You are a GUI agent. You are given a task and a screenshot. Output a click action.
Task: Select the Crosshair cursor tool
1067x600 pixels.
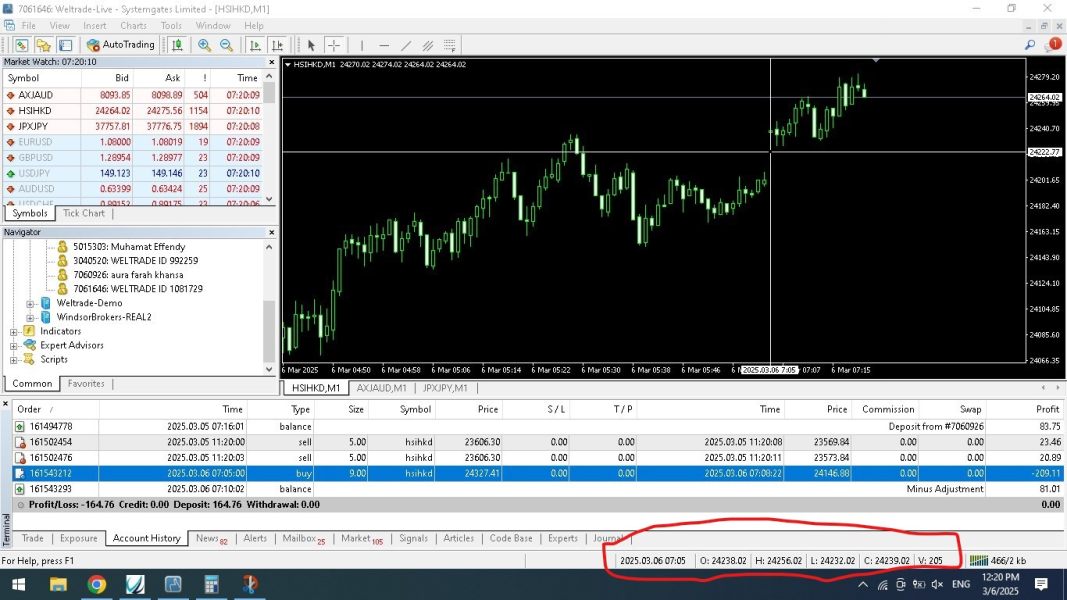[x=334, y=45]
